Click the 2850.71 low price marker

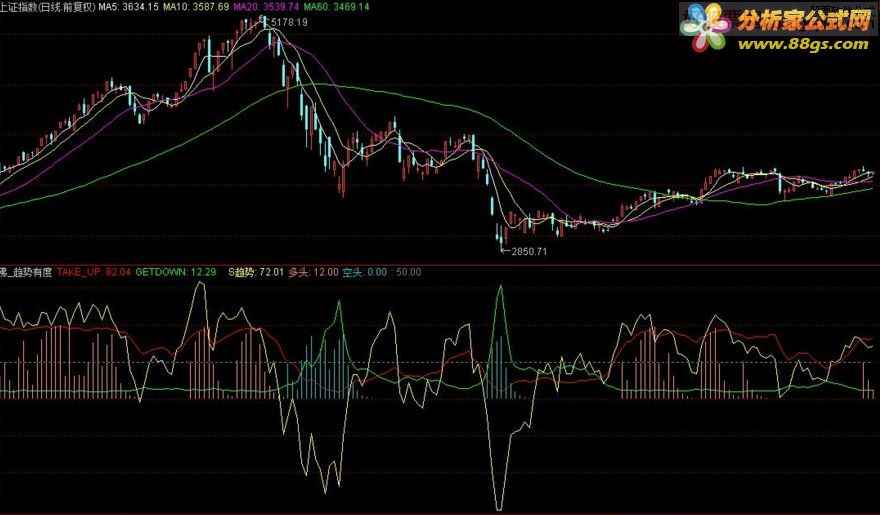pos(528,251)
